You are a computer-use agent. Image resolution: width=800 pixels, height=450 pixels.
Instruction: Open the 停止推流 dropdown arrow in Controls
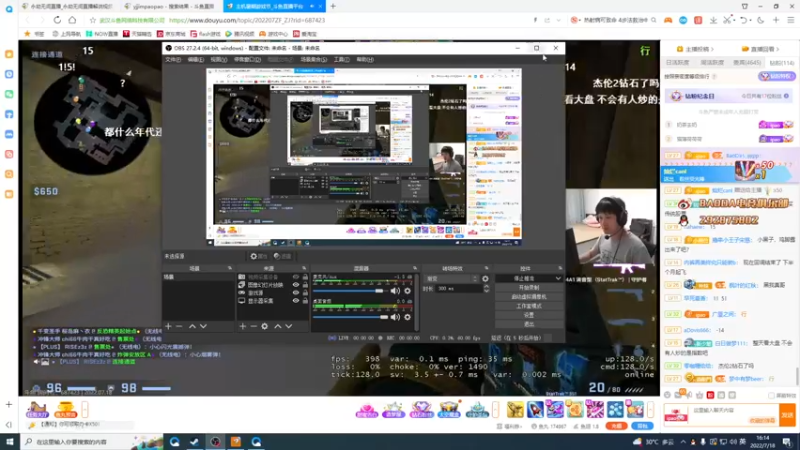tap(558, 279)
